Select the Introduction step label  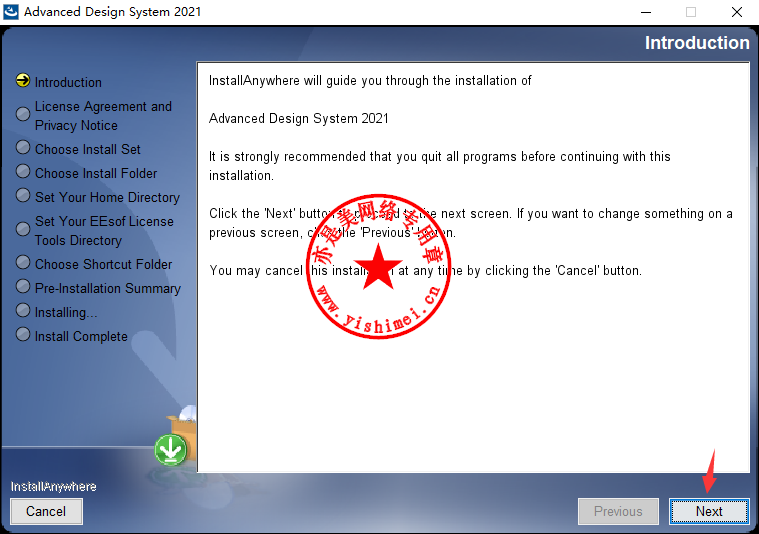(68, 83)
